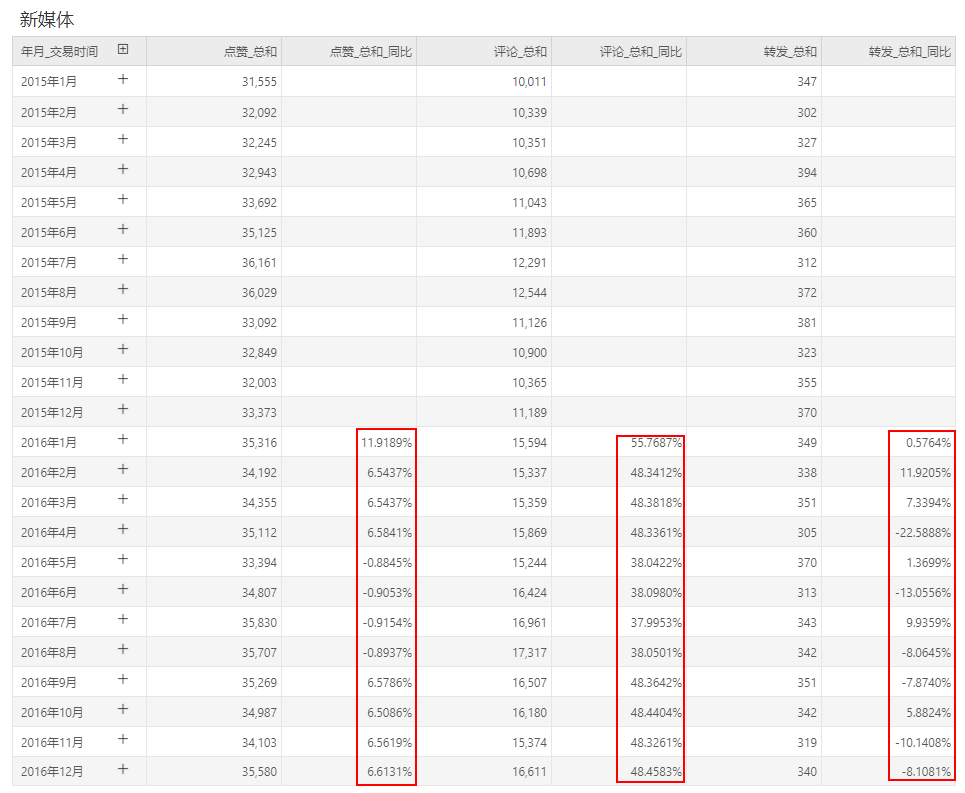Select the 2016年6月 date label
The height and width of the screenshot is (793, 965).
point(49,593)
